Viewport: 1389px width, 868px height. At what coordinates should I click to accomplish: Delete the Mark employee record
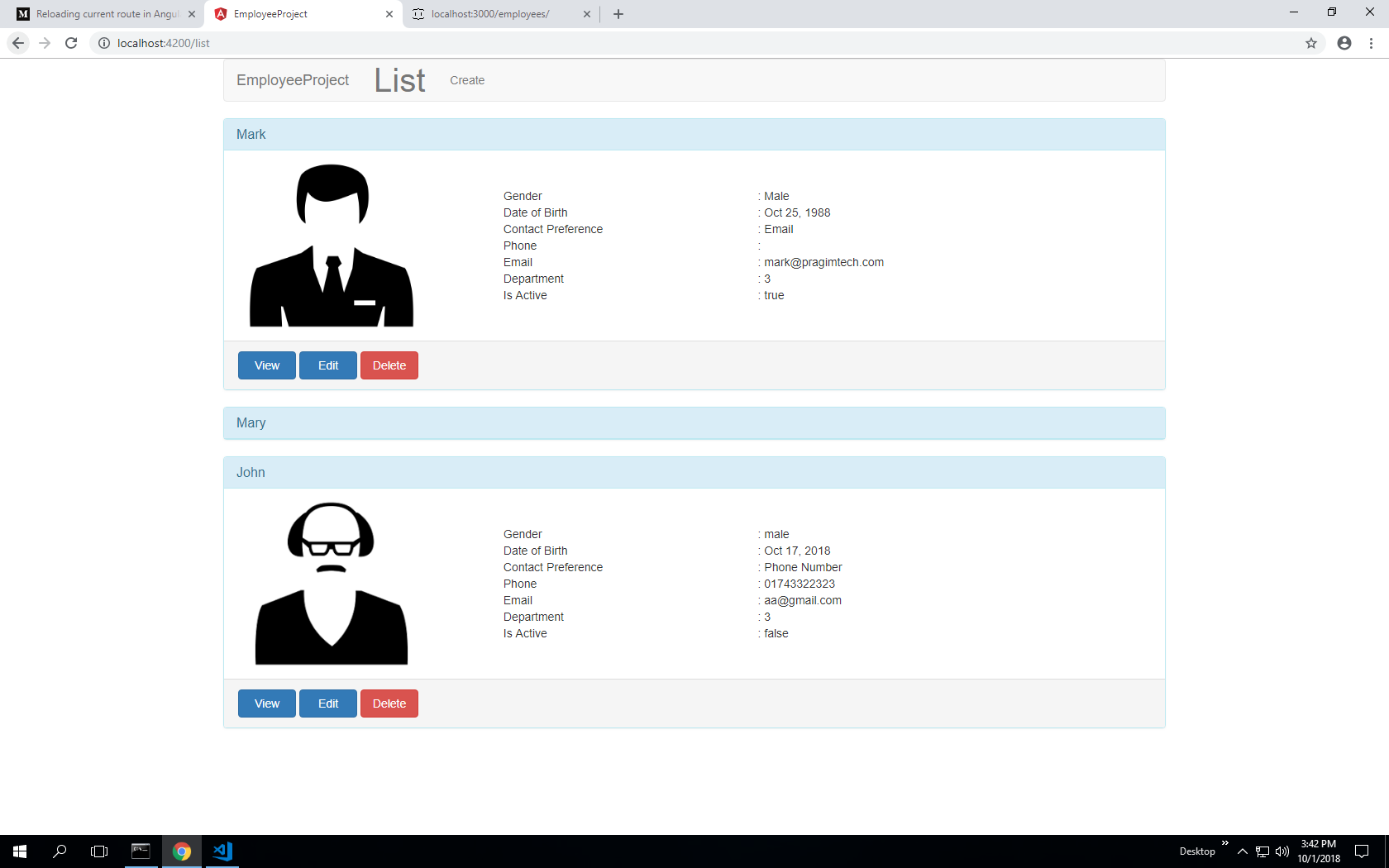[389, 365]
